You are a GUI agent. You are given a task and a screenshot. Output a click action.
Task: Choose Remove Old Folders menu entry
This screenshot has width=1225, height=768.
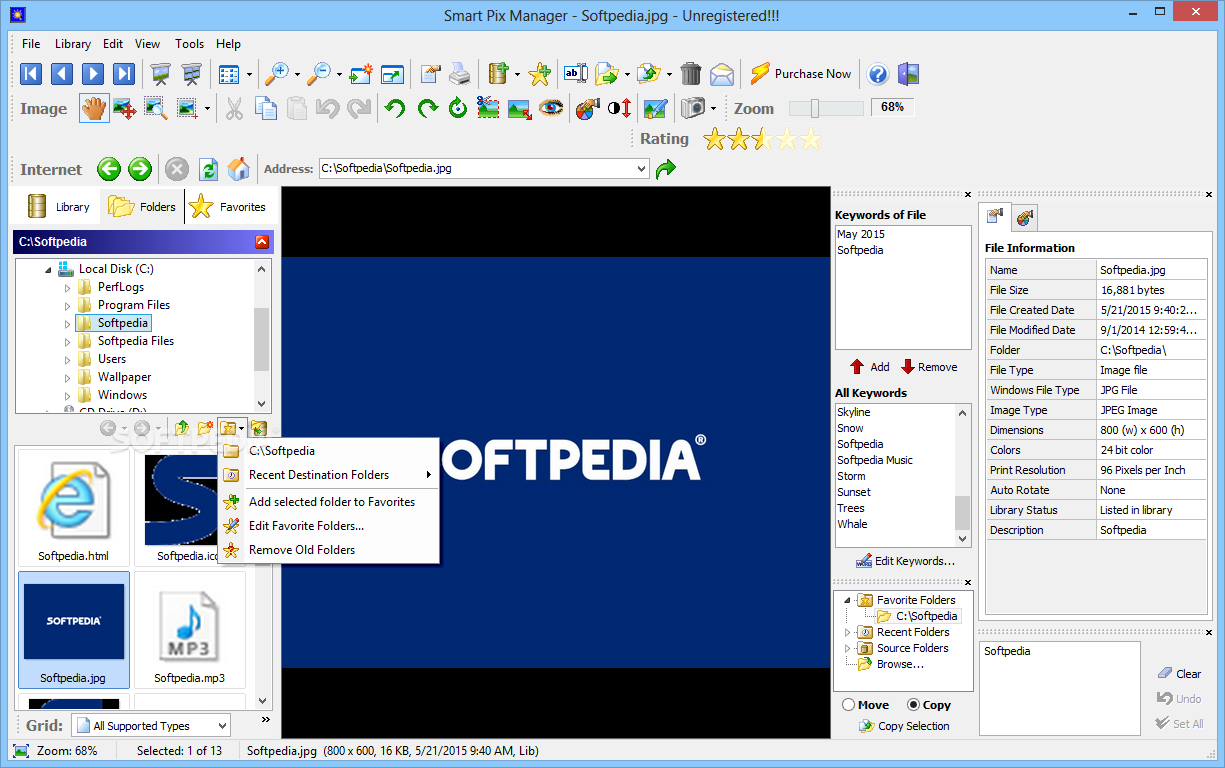click(x=329, y=550)
